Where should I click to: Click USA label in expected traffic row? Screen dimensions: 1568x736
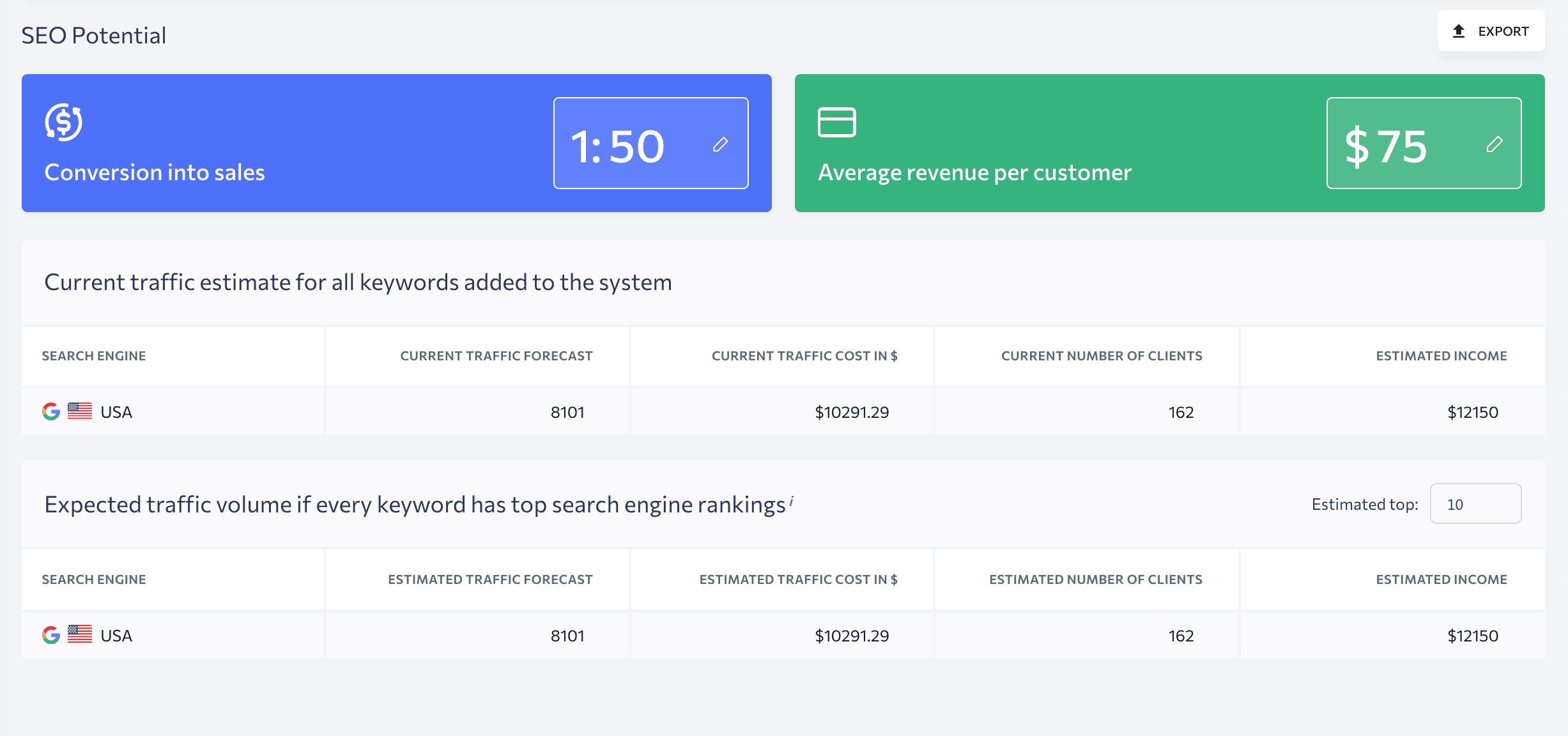(116, 636)
